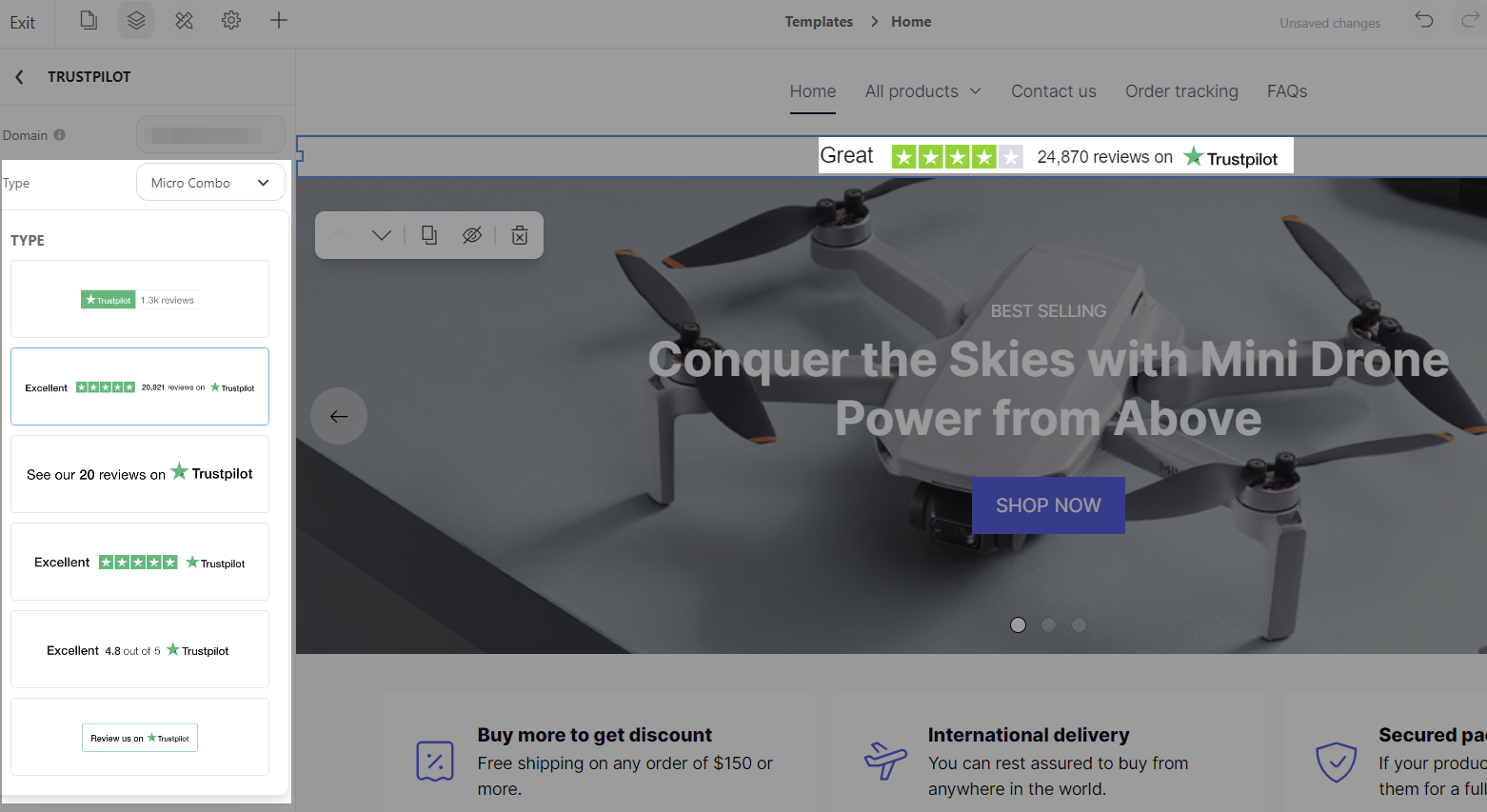Click the airplane delivery icon

[x=885, y=761]
